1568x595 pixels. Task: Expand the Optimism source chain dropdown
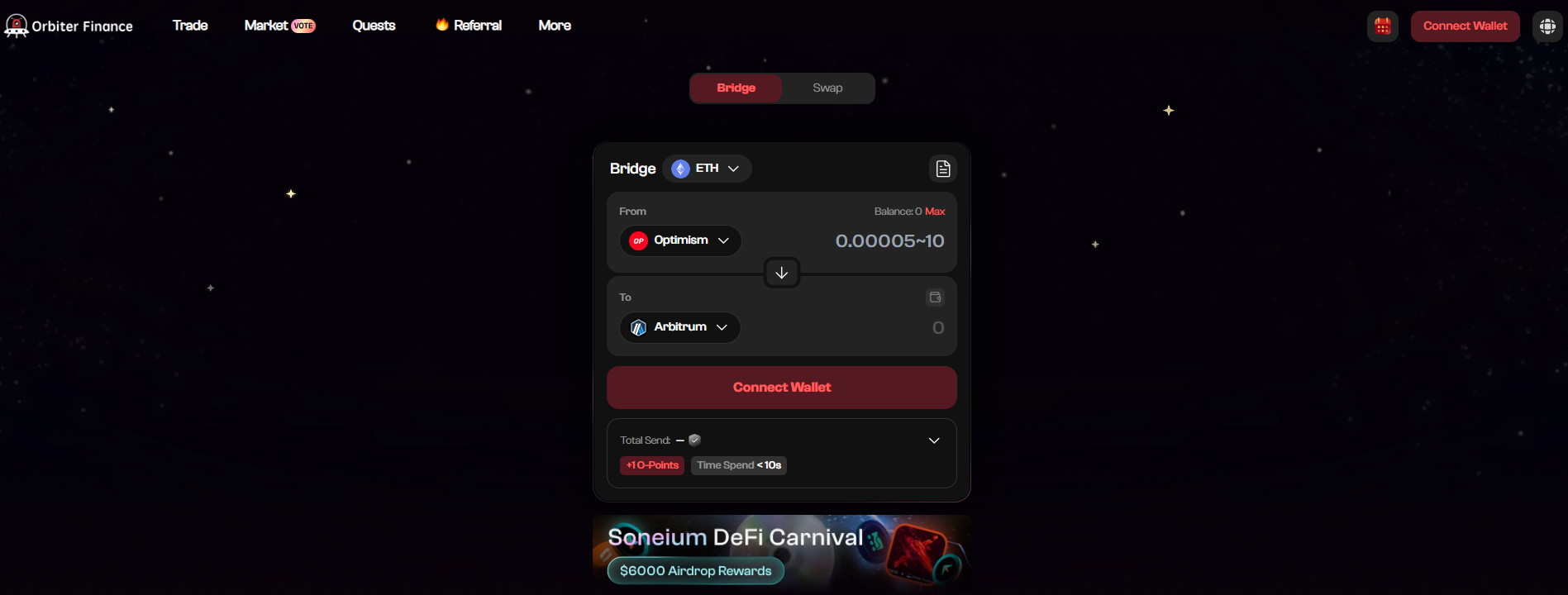coord(680,240)
